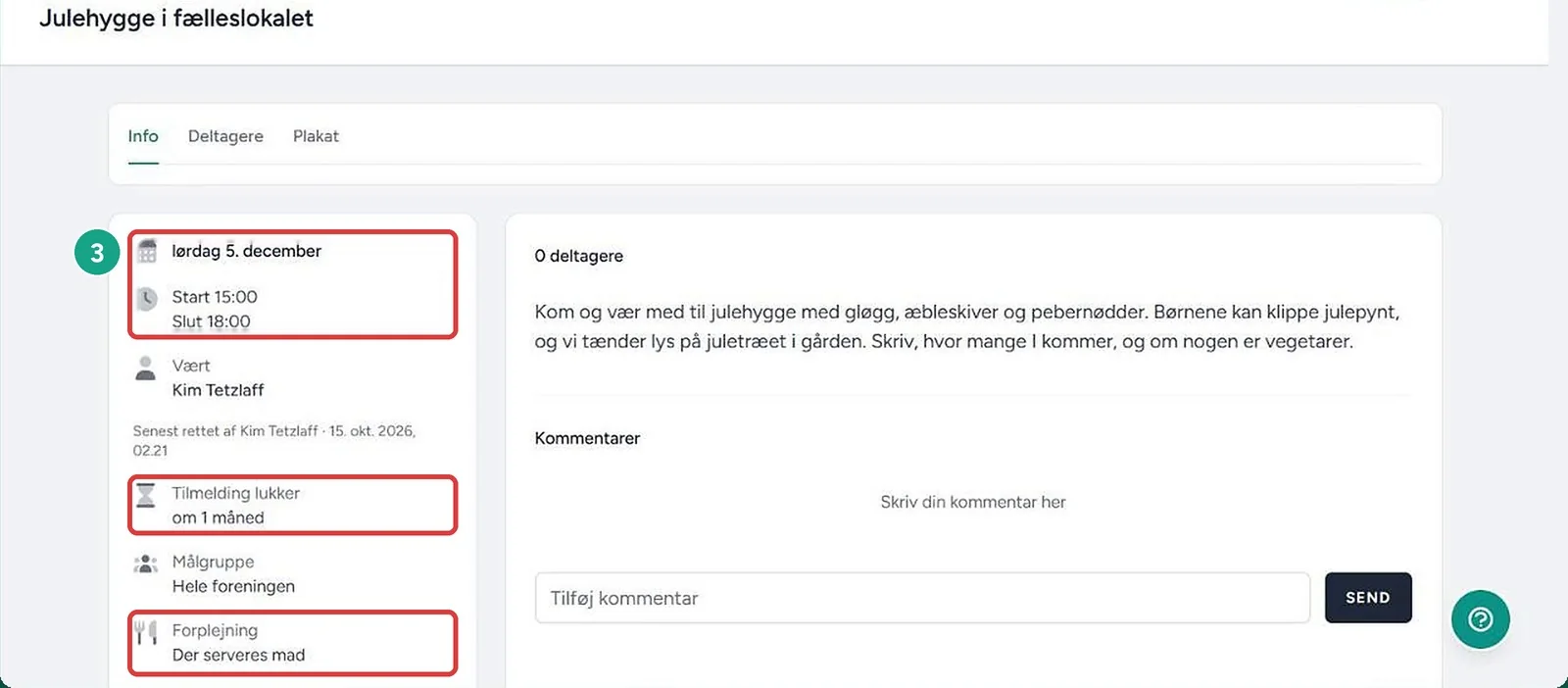Open the Plakat tab
This screenshot has height=688, width=1568.
(316, 136)
